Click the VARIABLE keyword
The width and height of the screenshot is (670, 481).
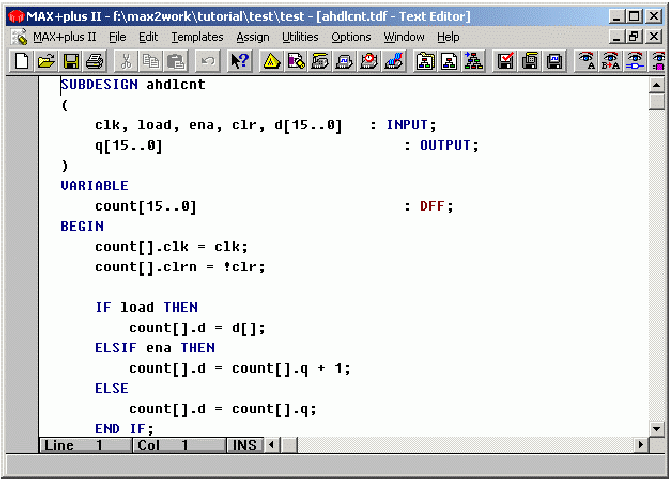point(94,186)
